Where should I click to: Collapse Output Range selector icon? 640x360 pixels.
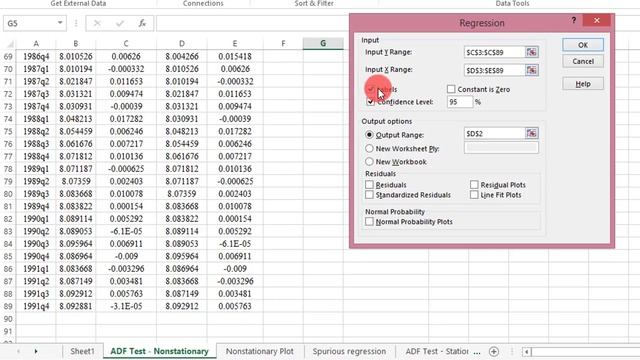531,133
